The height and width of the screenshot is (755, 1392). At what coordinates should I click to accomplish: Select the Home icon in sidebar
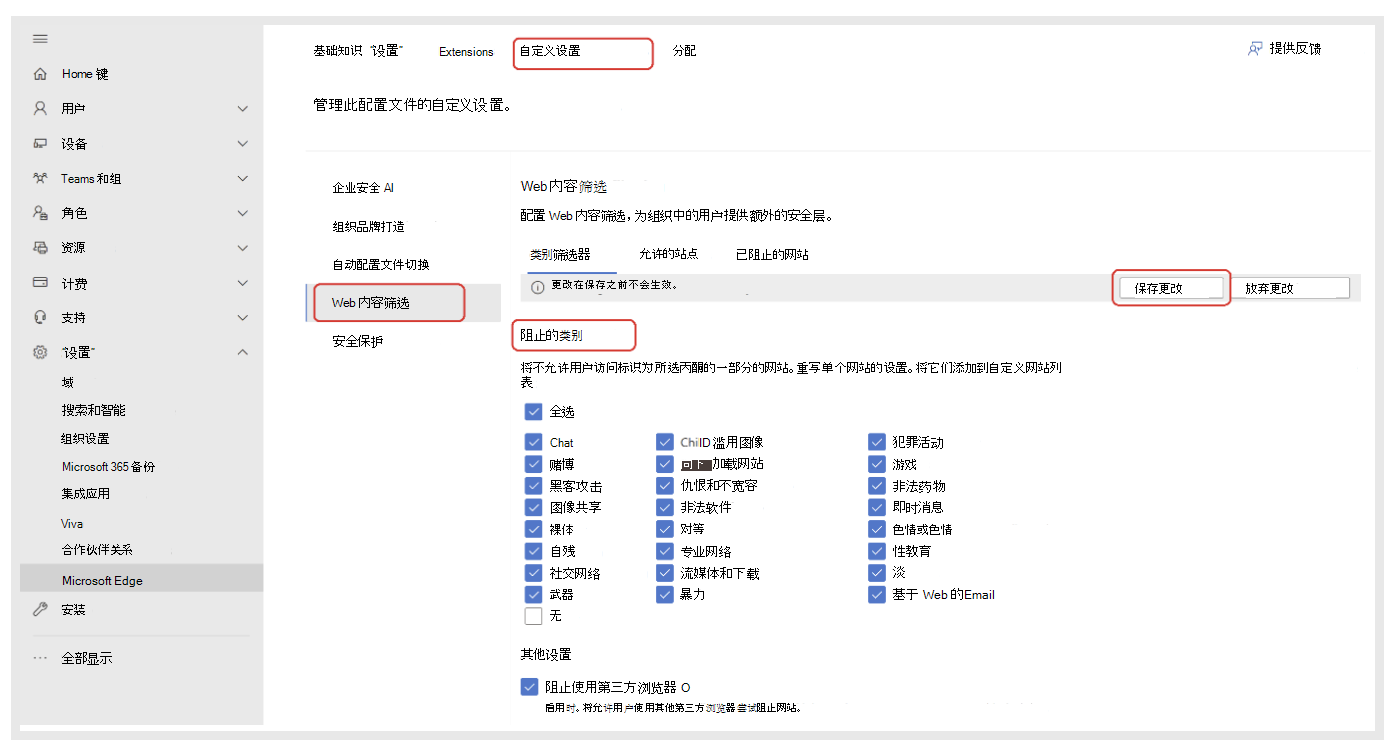[x=40, y=73]
